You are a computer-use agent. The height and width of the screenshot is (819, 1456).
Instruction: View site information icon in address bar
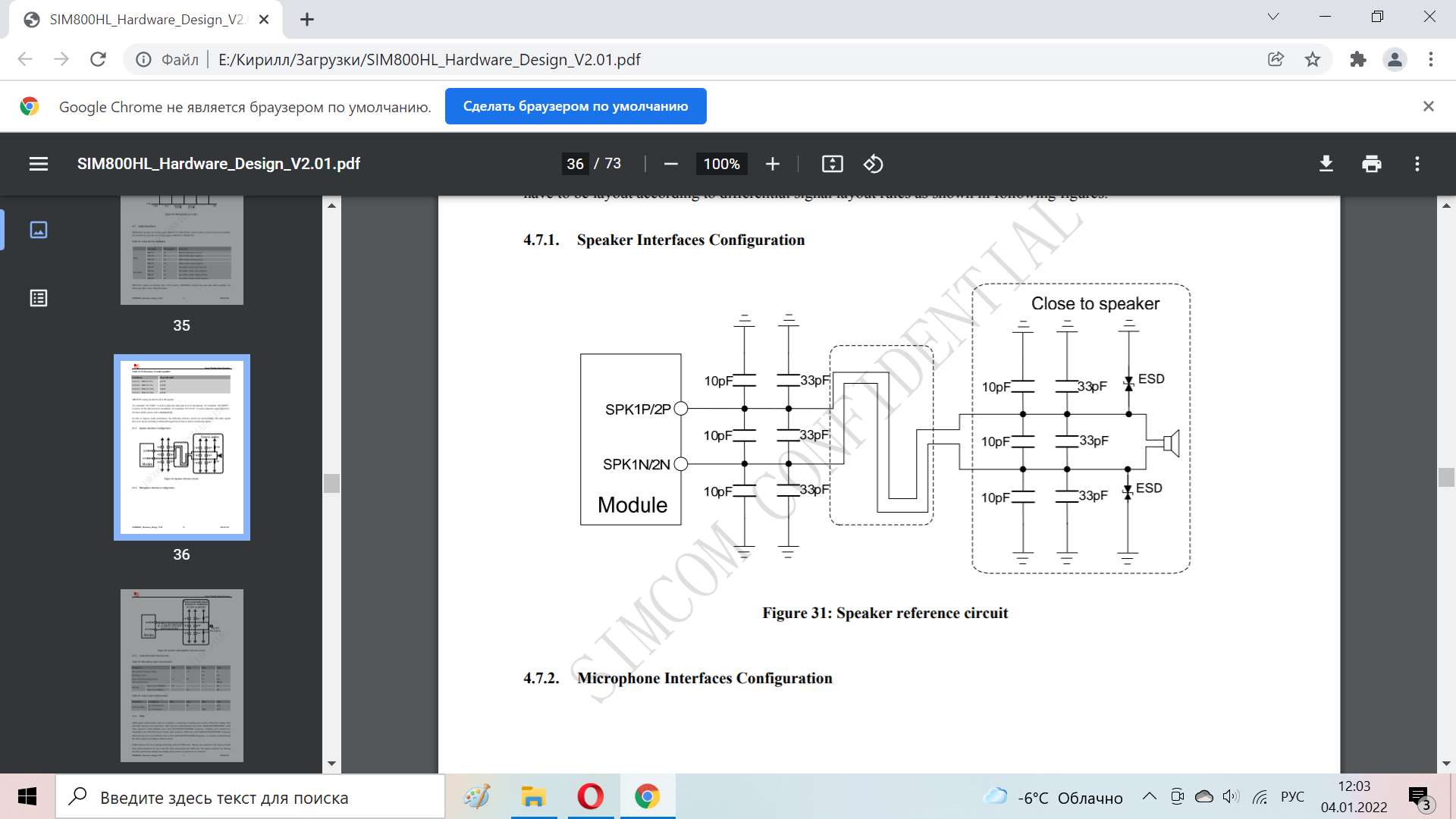tap(143, 59)
